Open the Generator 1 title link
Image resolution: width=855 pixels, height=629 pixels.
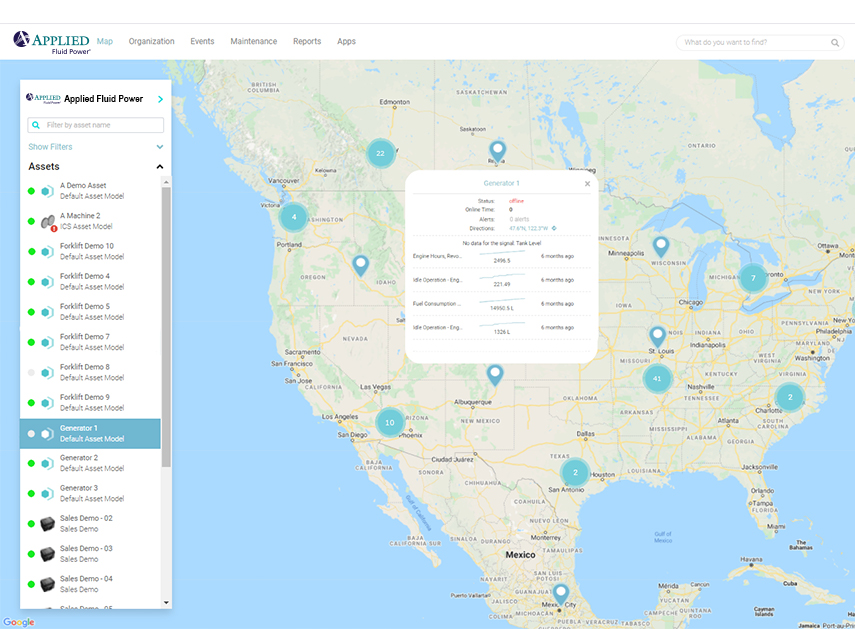point(502,183)
